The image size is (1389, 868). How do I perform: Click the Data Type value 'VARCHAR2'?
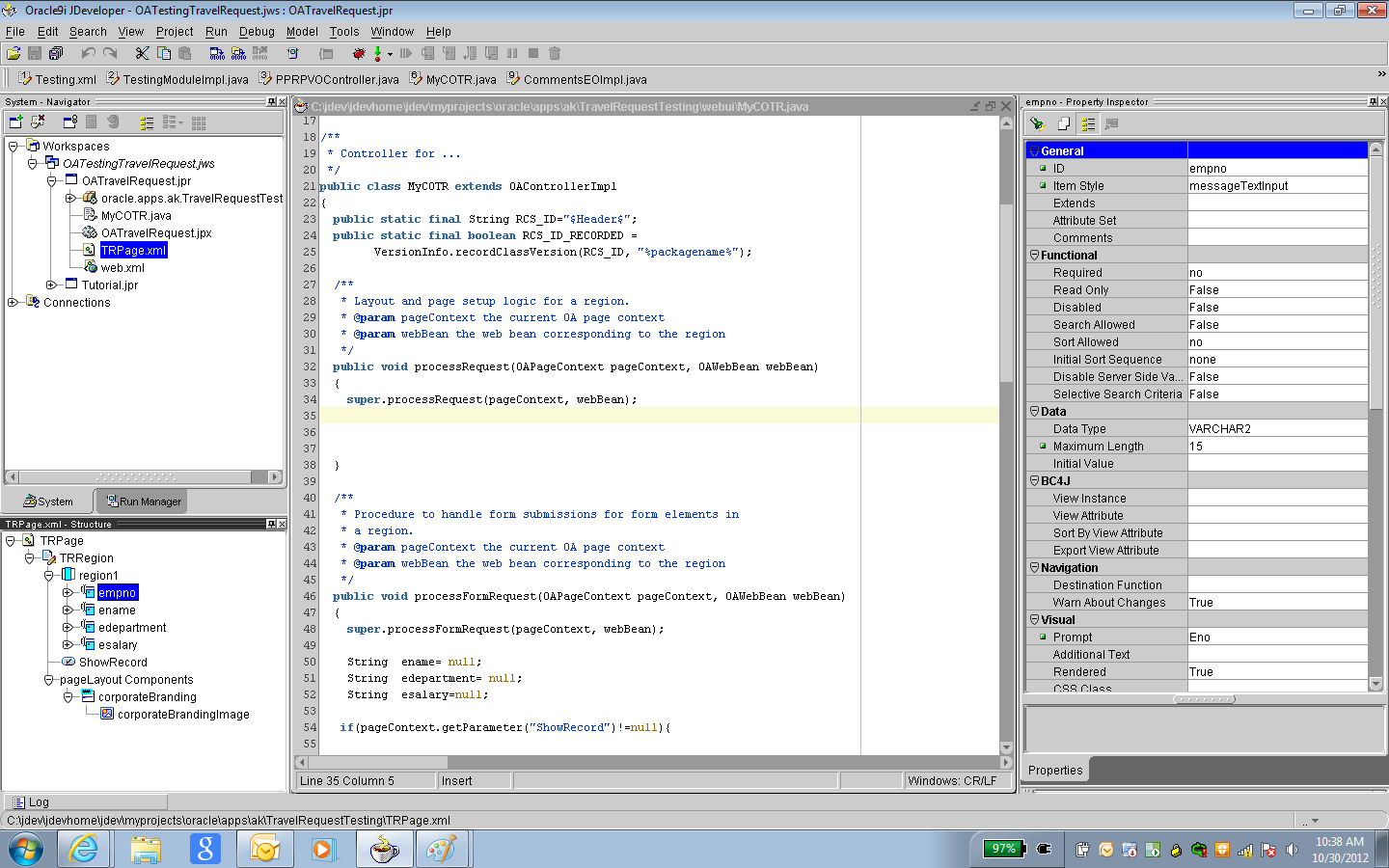(x=1277, y=429)
